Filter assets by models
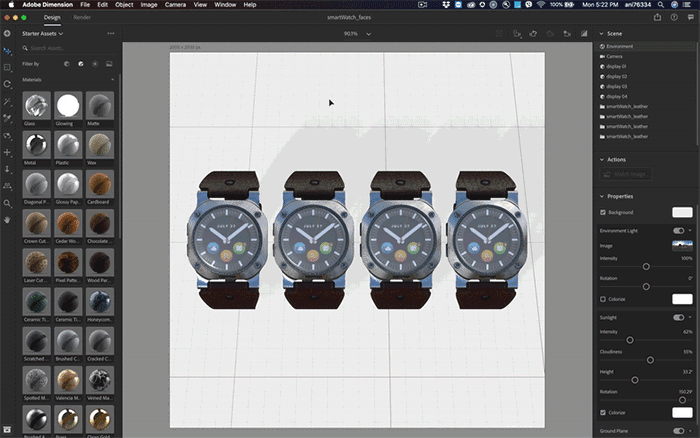 coord(67,64)
